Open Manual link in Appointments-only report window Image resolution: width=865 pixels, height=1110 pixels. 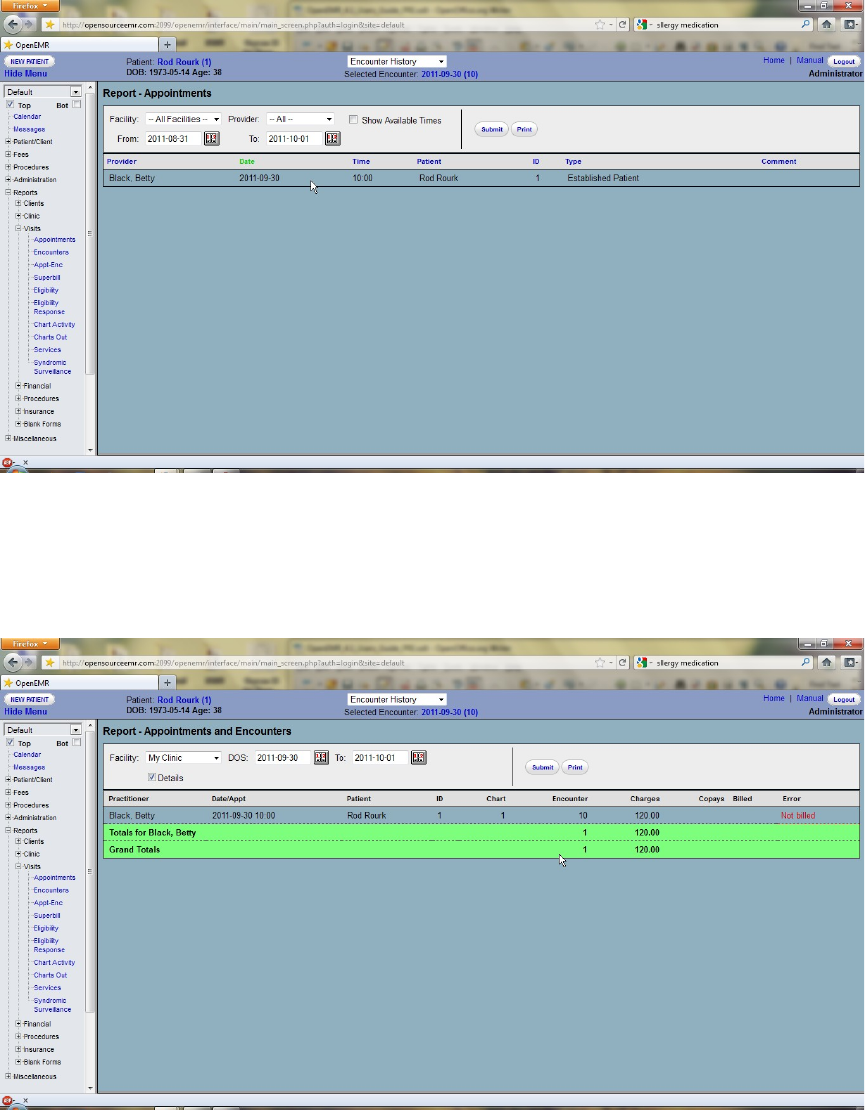809,60
